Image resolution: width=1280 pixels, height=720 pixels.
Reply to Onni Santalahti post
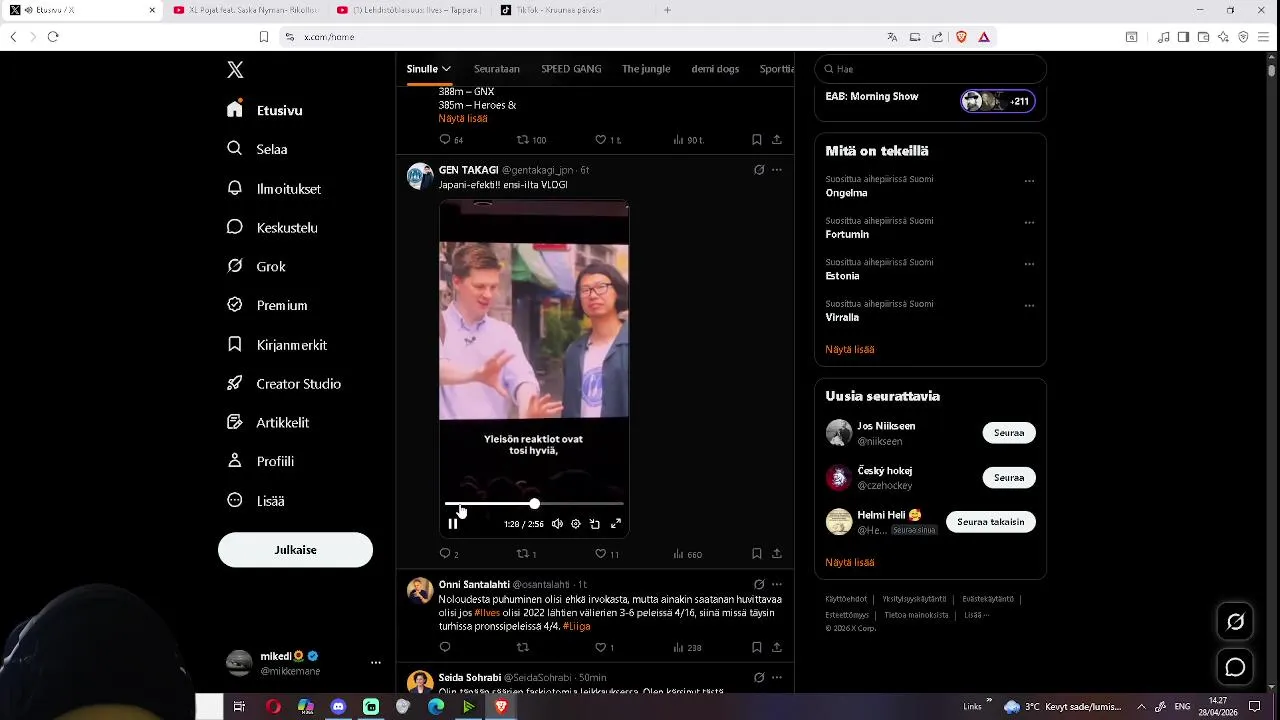tap(445, 648)
